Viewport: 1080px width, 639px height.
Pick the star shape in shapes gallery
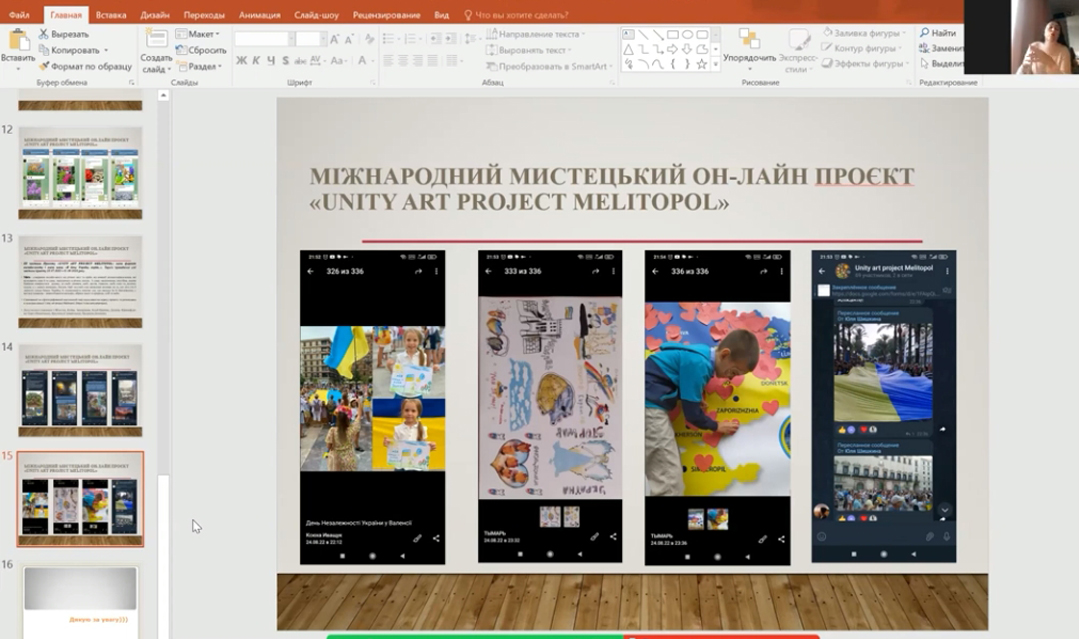click(x=702, y=64)
